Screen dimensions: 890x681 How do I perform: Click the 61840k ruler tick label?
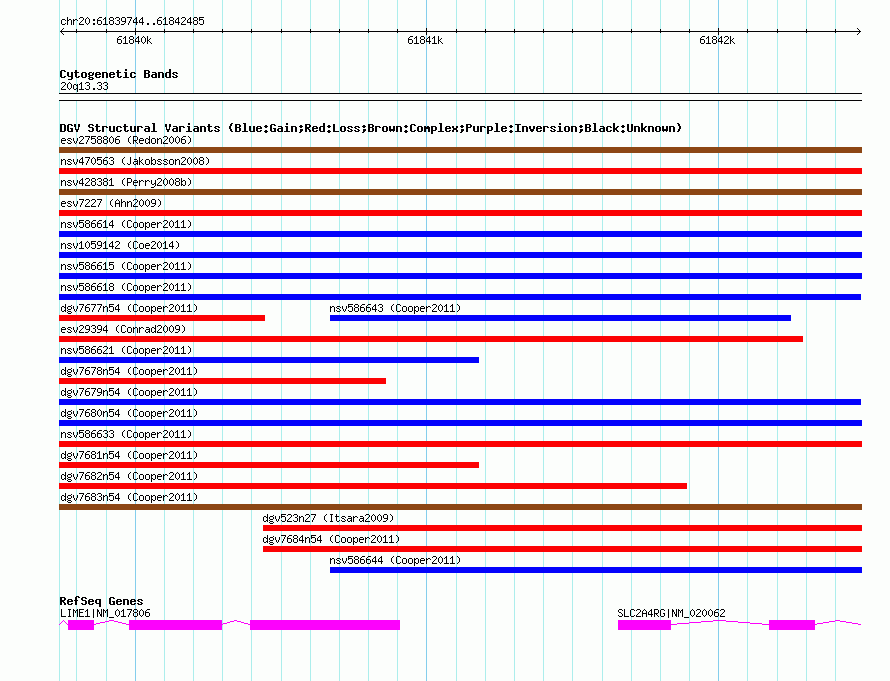pos(134,40)
